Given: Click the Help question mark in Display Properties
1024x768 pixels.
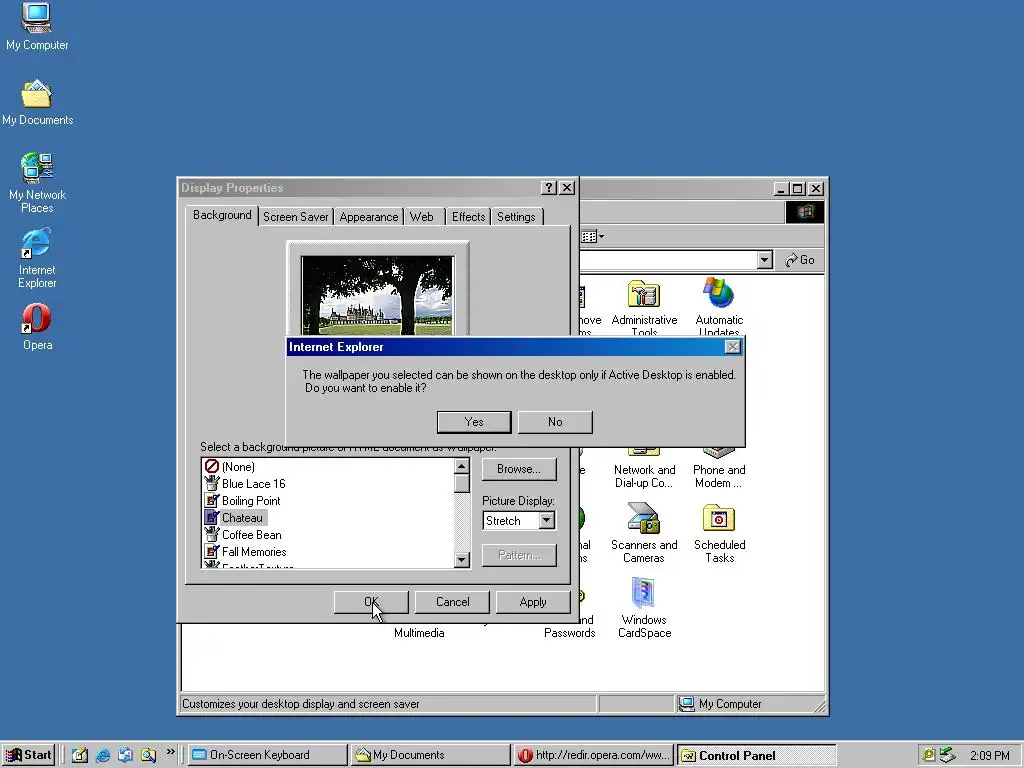Looking at the screenshot, I should click(549, 188).
